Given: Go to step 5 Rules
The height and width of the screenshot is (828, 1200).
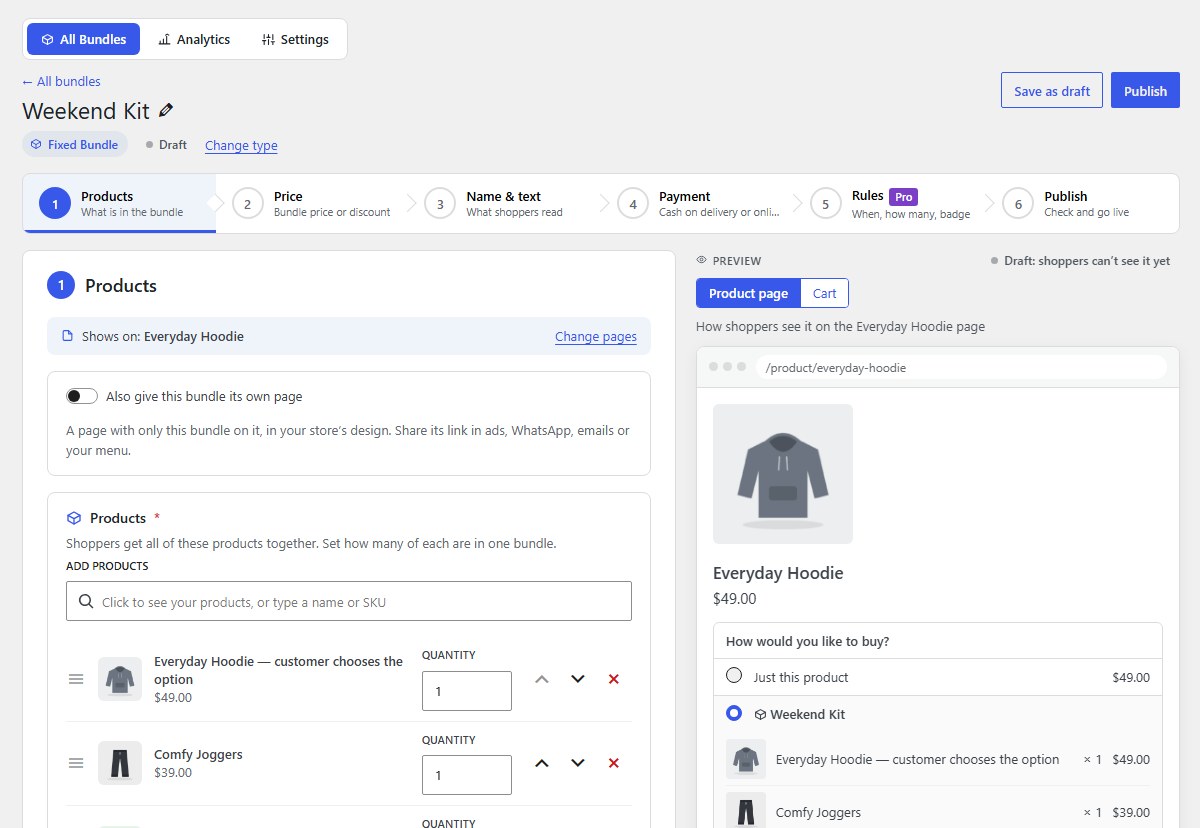Looking at the screenshot, I should pos(891,204).
